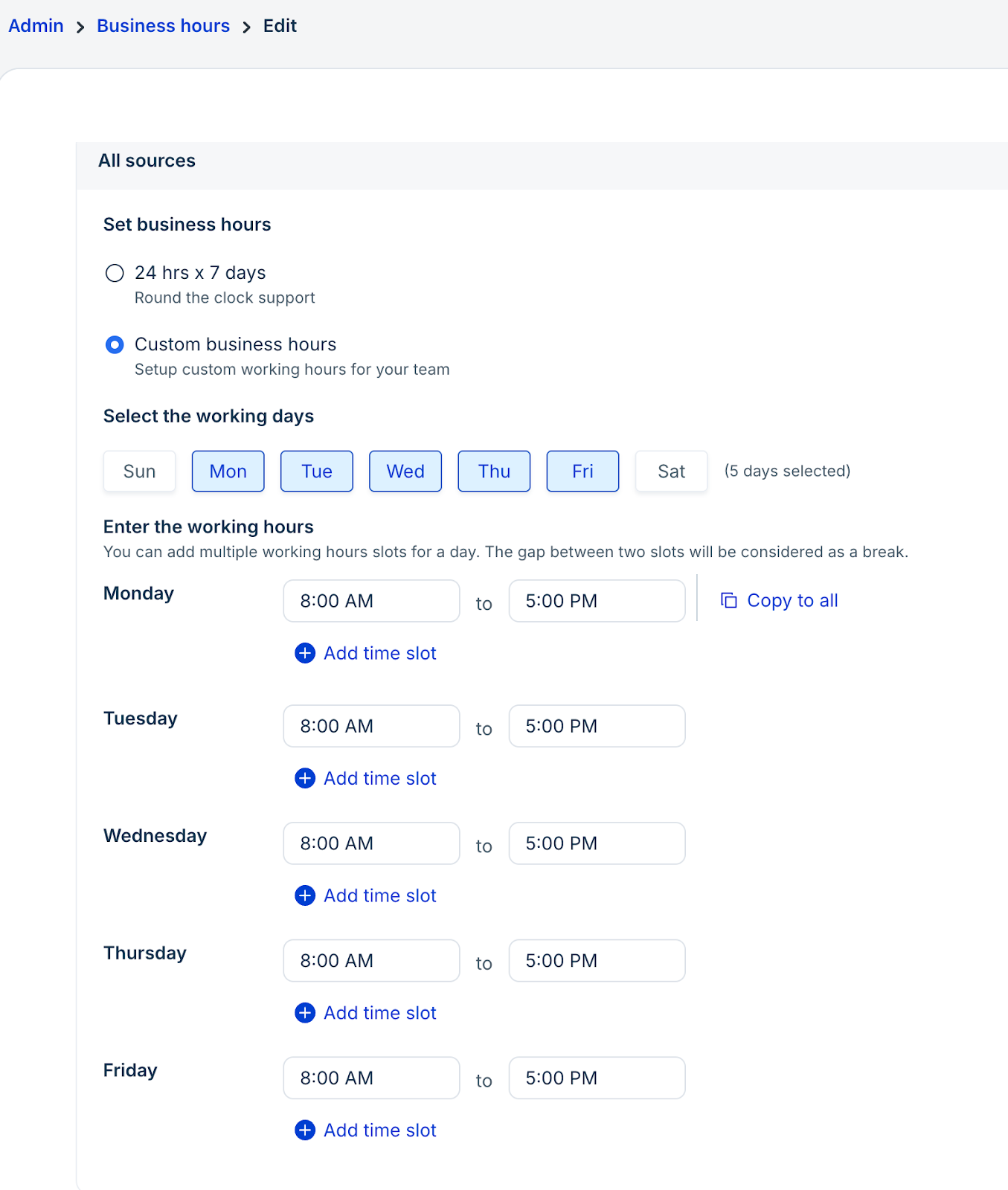Click Add time slot under Wednesday
The width and height of the screenshot is (1008, 1190).
[379, 895]
